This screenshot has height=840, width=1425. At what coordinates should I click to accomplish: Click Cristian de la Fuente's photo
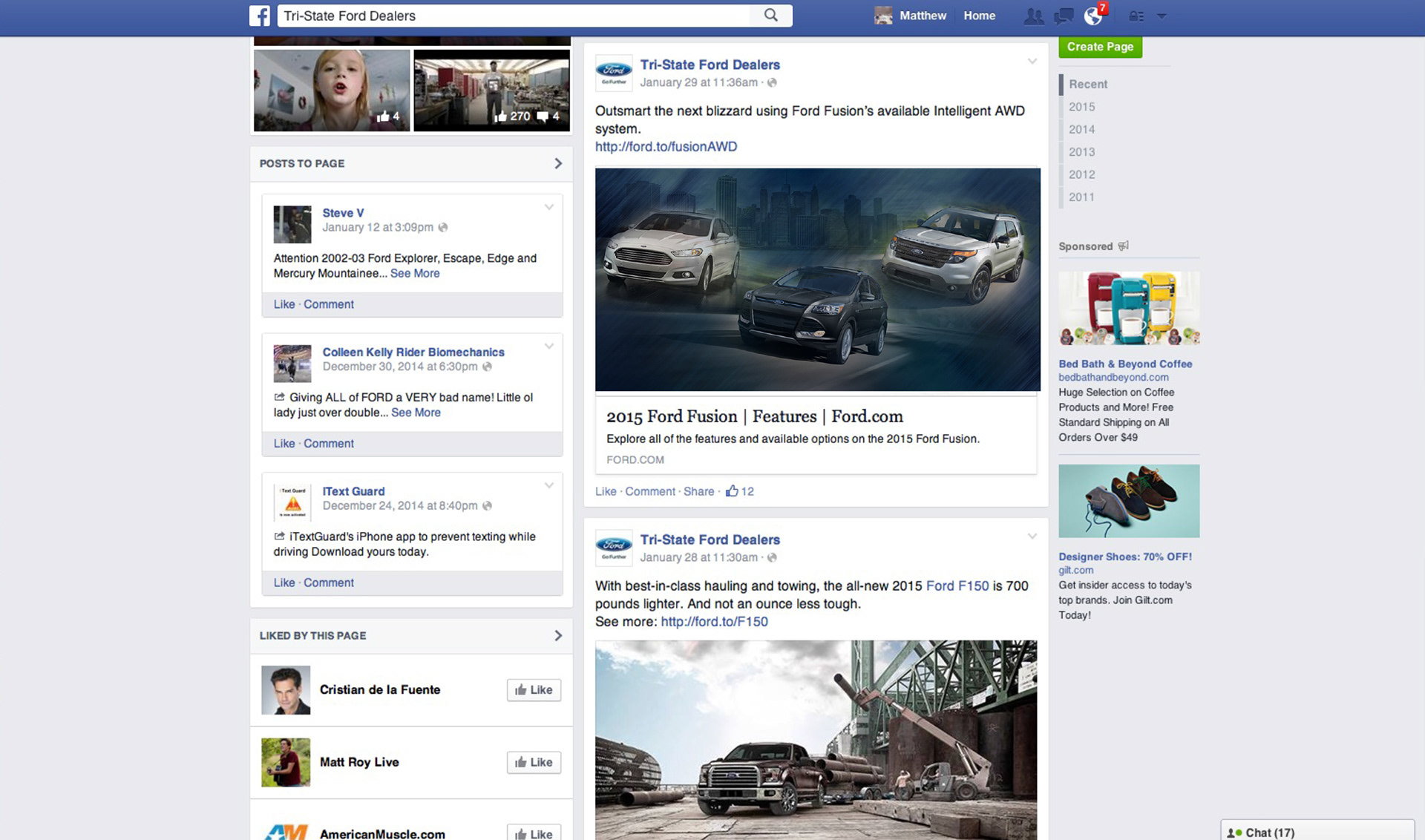[x=286, y=690]
